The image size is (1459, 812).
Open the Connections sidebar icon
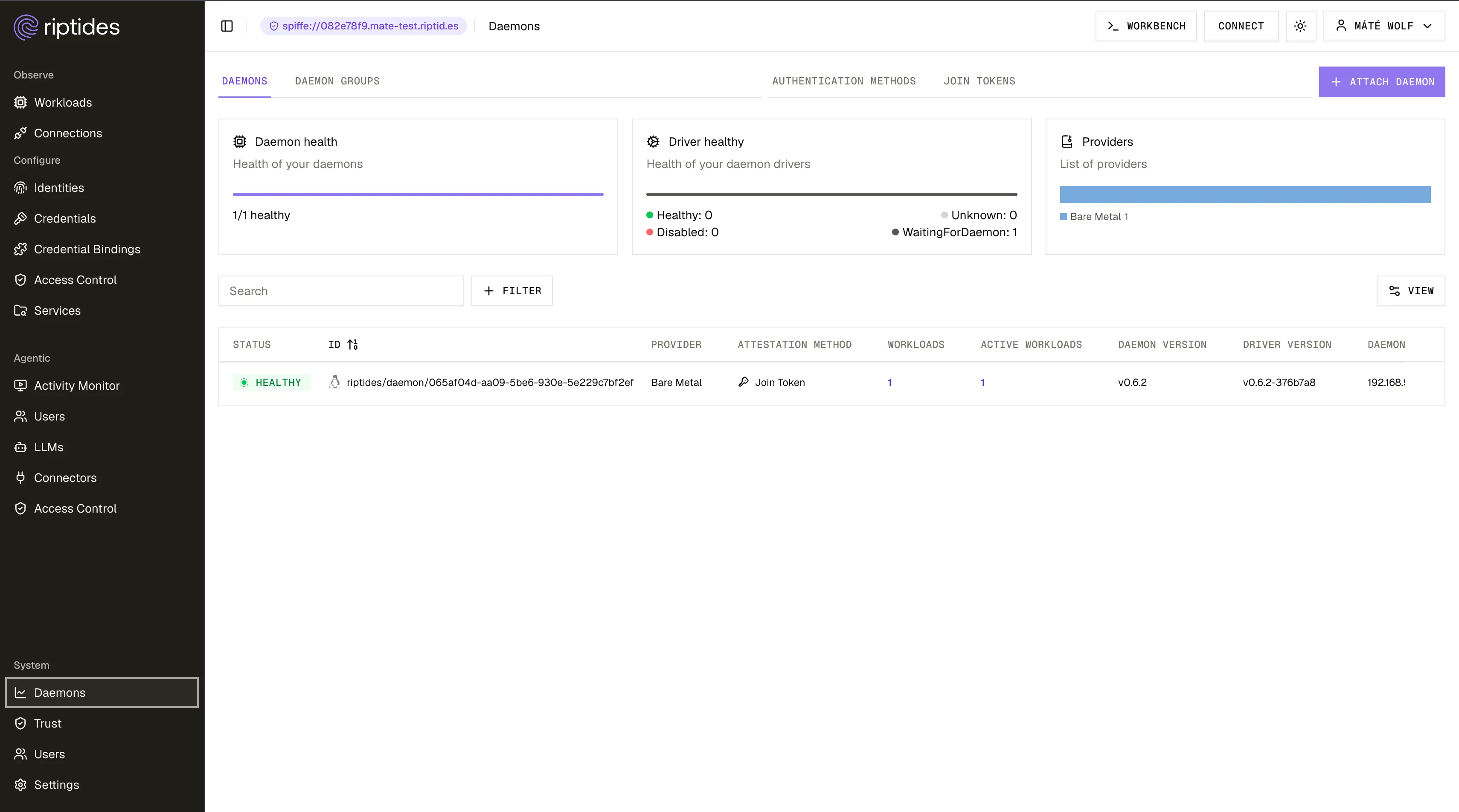20,133
